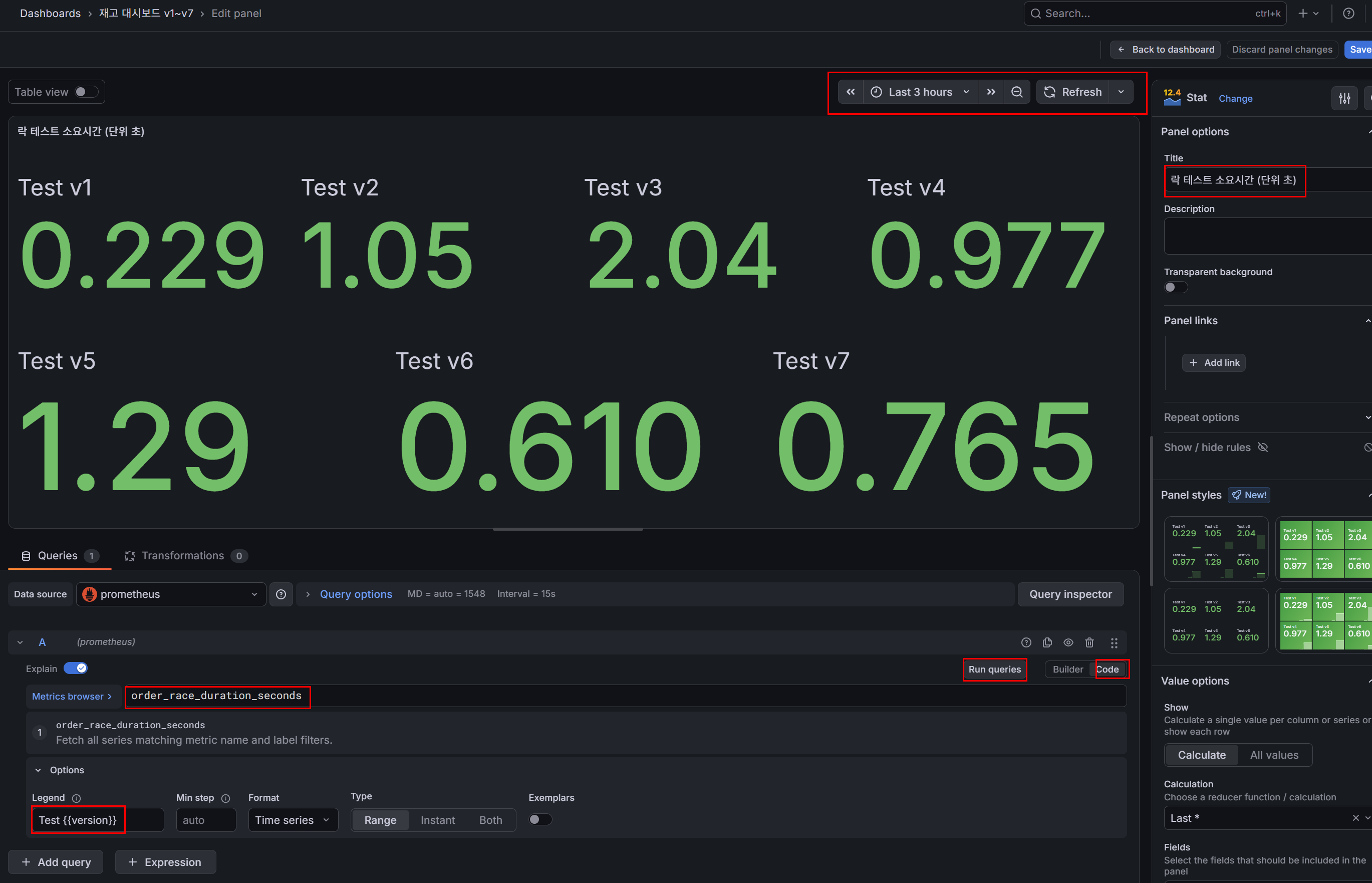The width and height of the screenshot is (1372, 883).
Task: Click the Expression button
Action: pos(165,862)
